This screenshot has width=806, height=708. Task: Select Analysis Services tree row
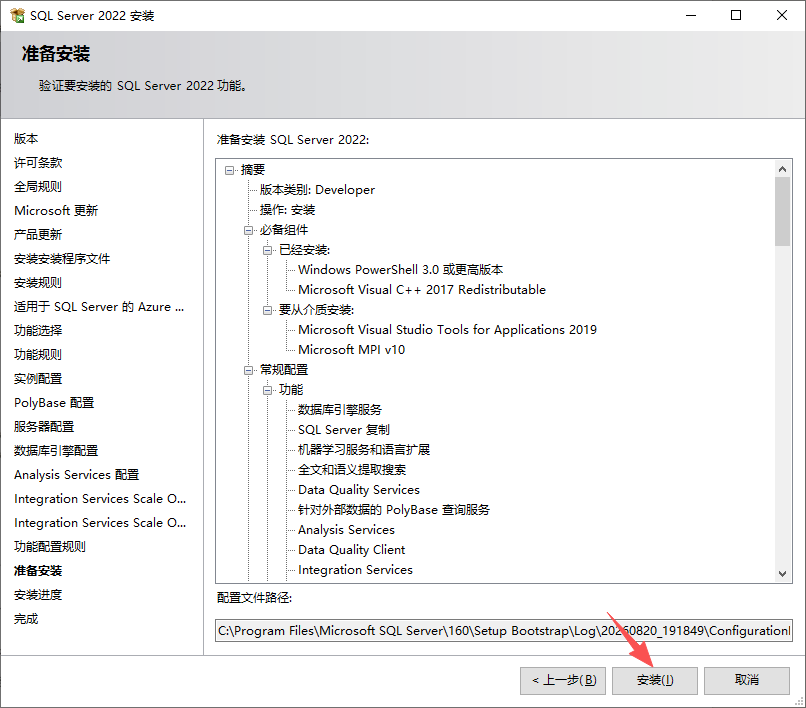pyautogui.click(x=346, y=530)
